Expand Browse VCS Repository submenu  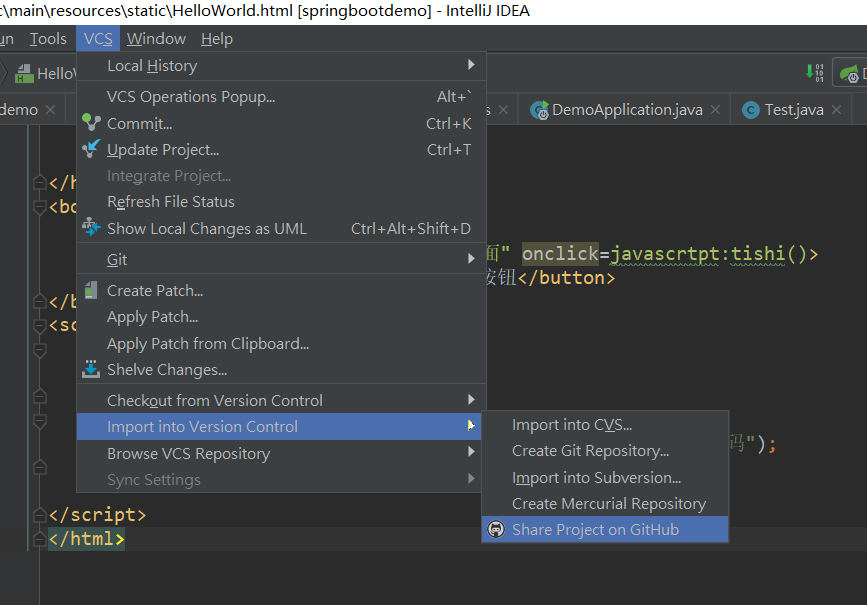tap(281, 453)
